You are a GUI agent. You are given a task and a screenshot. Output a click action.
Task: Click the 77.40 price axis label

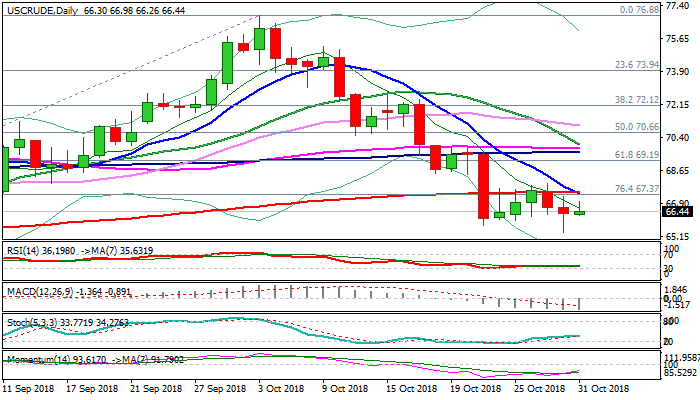(x=677, y=6)
